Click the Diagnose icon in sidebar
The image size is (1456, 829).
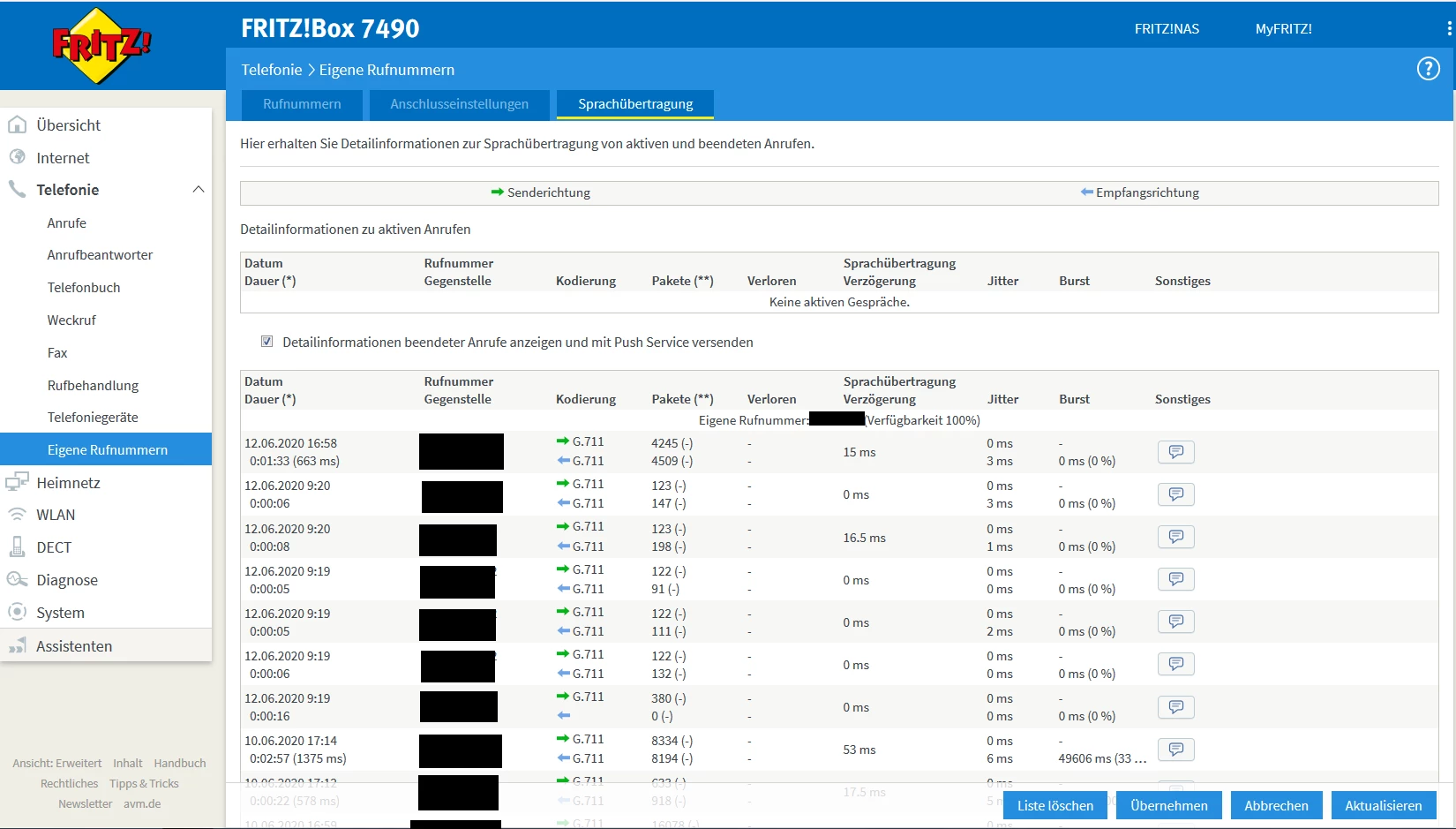pos(17,580)
